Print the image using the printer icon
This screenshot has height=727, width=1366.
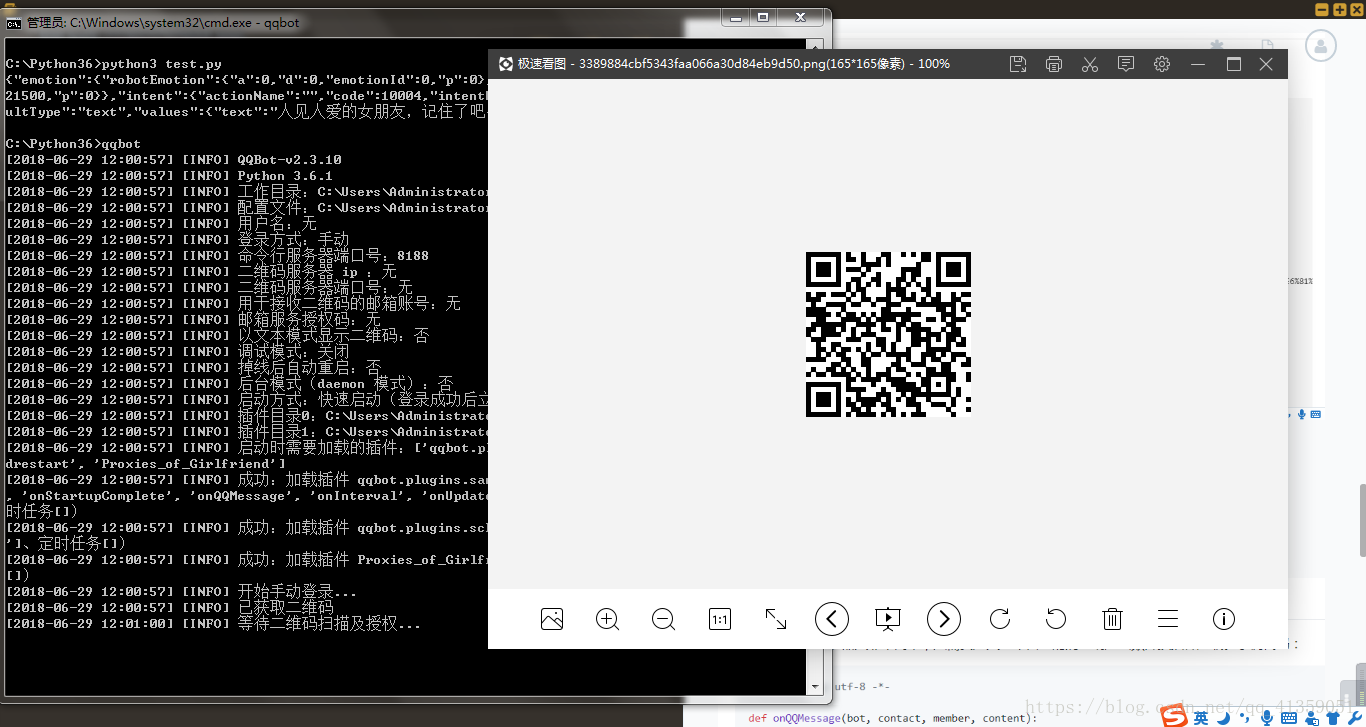tap(1054, 64)
